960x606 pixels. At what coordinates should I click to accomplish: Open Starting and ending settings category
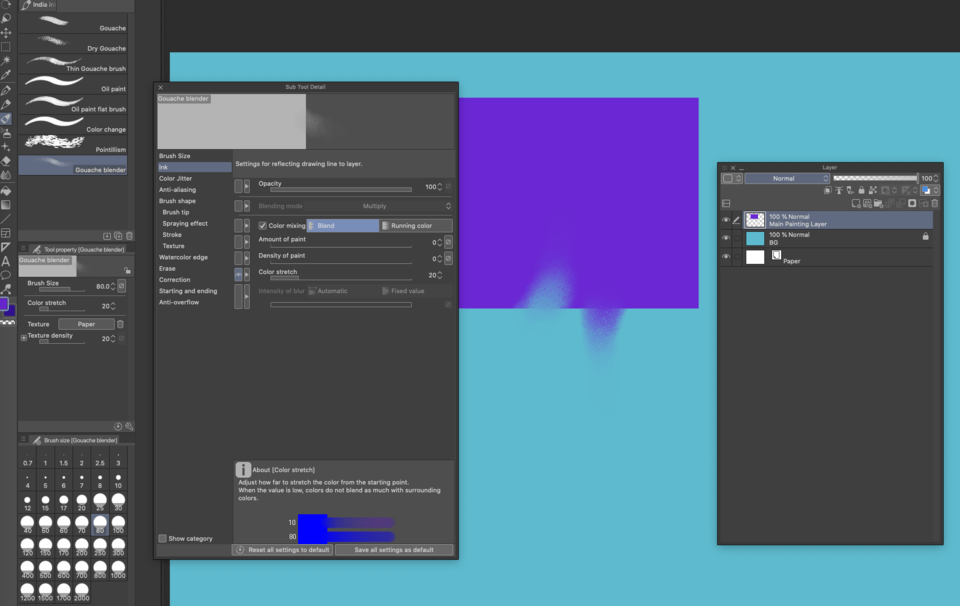pos(188,291)
